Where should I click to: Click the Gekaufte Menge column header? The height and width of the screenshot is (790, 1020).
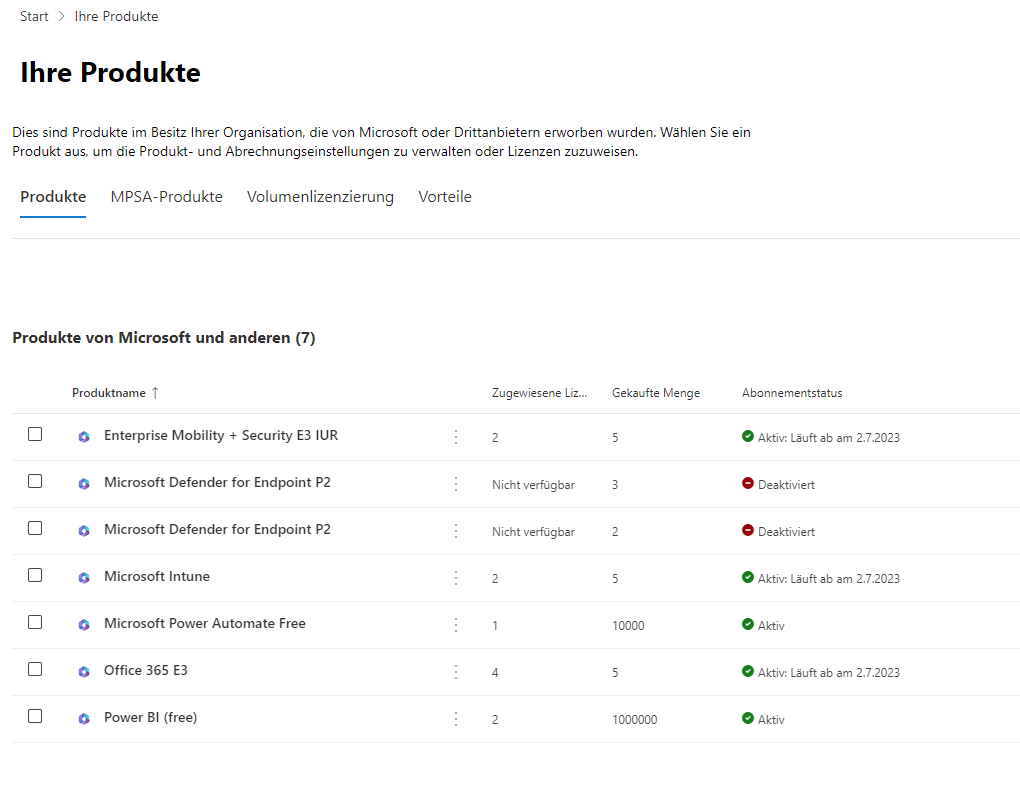656,392
